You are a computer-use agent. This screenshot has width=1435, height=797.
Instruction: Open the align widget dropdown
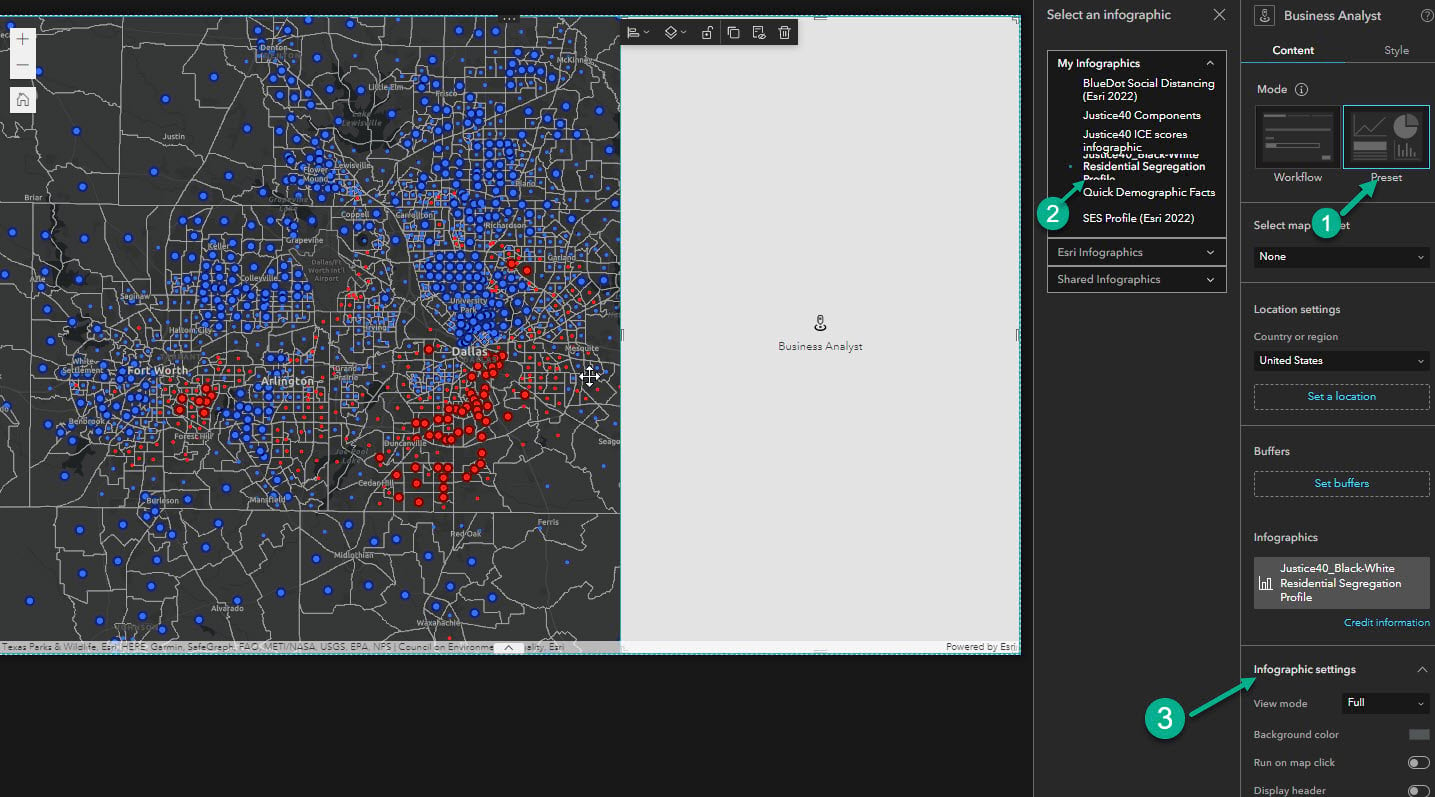click(638, 33)
